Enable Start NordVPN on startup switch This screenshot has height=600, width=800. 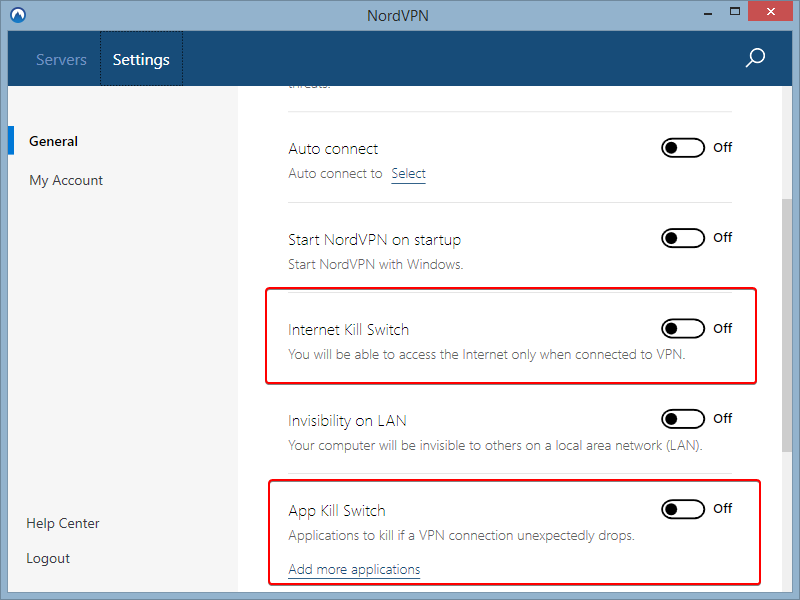click(x=683, y=238)
